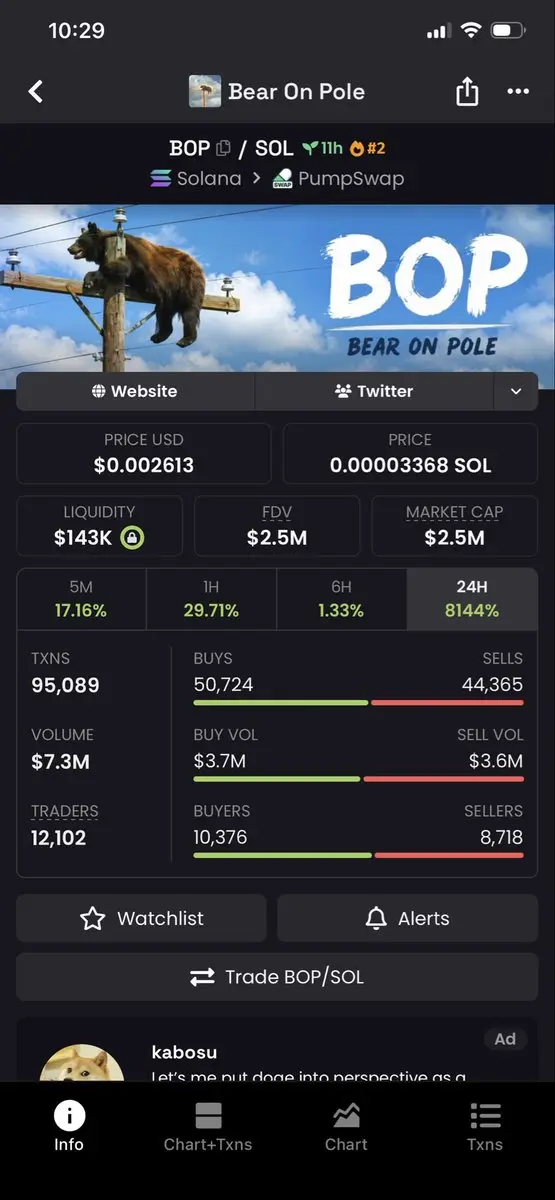555x1200 pixels.
Task: Tap the flame trending #2 badge
Action: point(367,148)
